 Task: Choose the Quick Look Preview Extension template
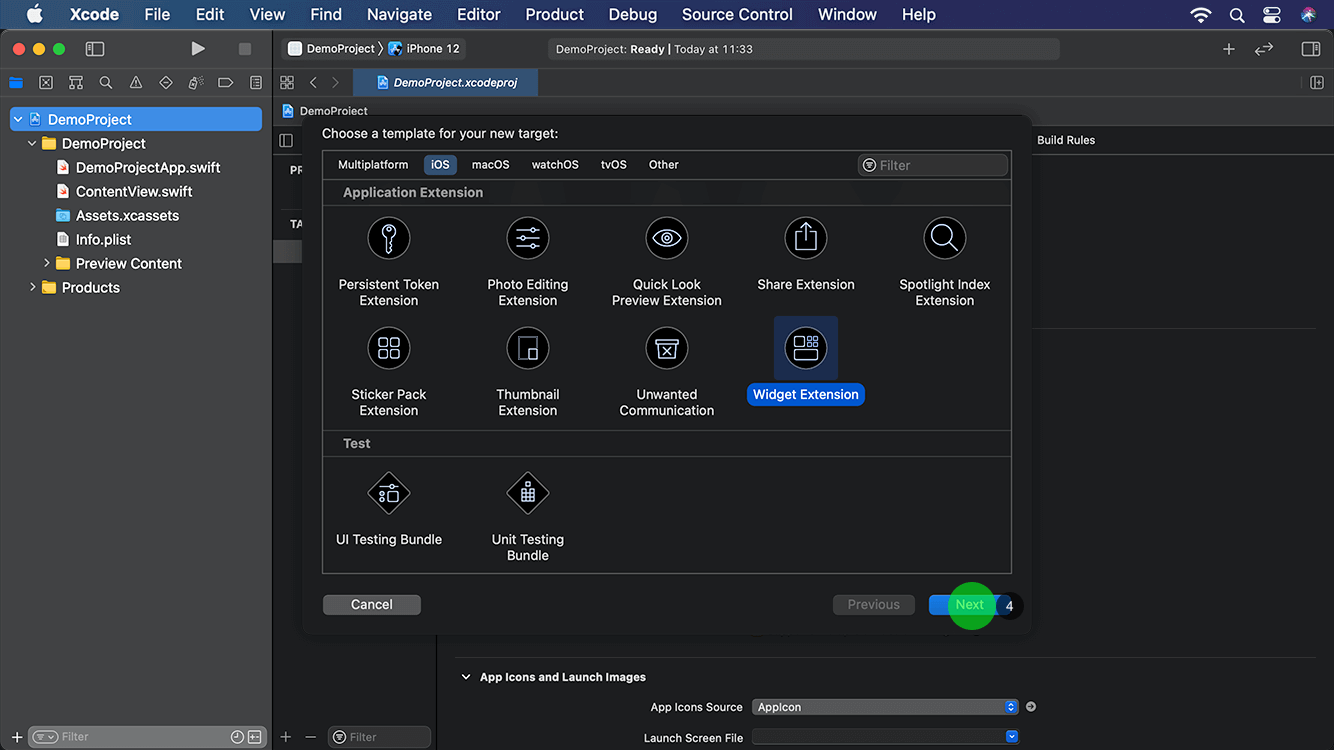click(x=667, y=262)
